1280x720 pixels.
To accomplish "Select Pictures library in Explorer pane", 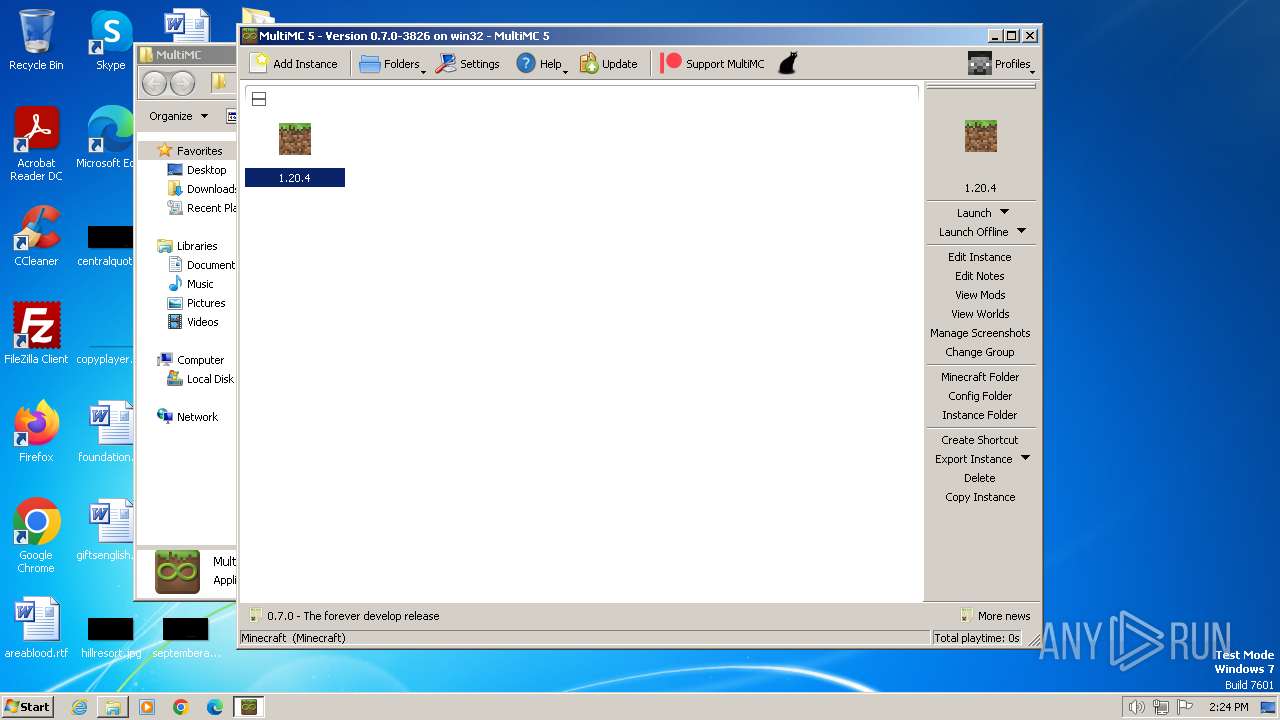I will (x=197, y=303).
